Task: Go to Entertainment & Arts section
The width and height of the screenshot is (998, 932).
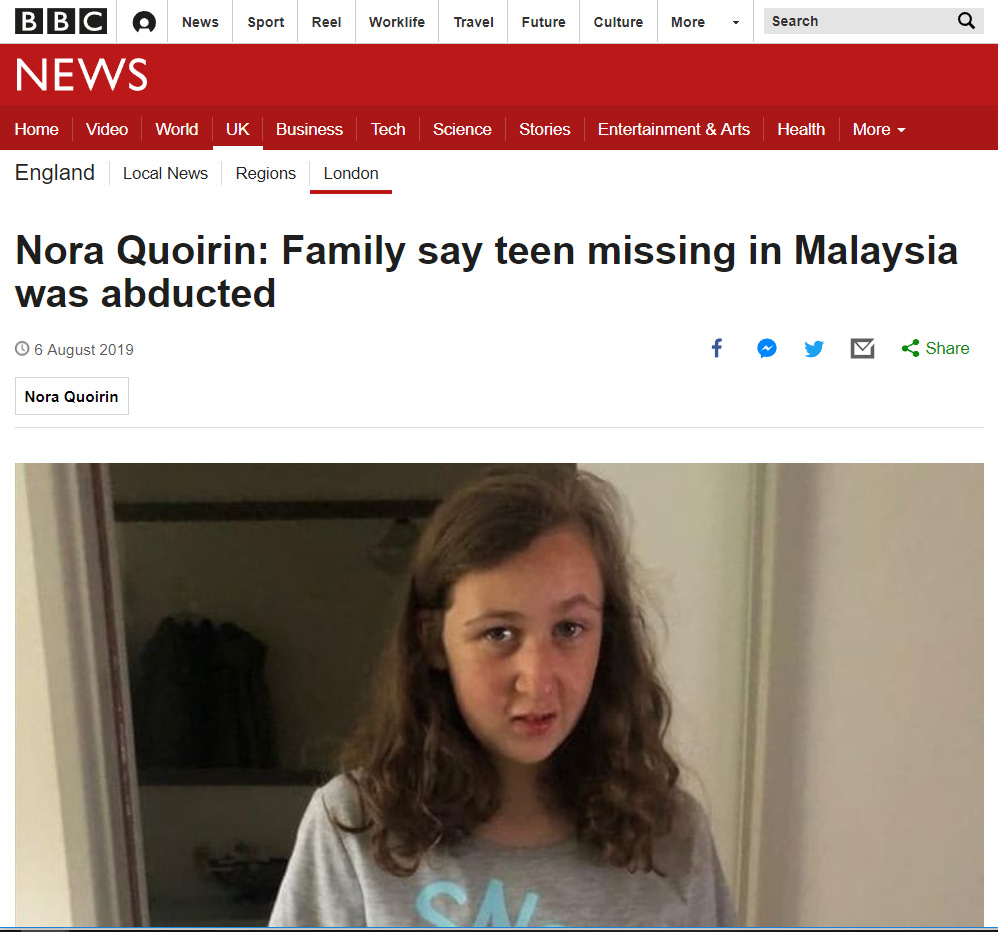Action: point(673,129)
